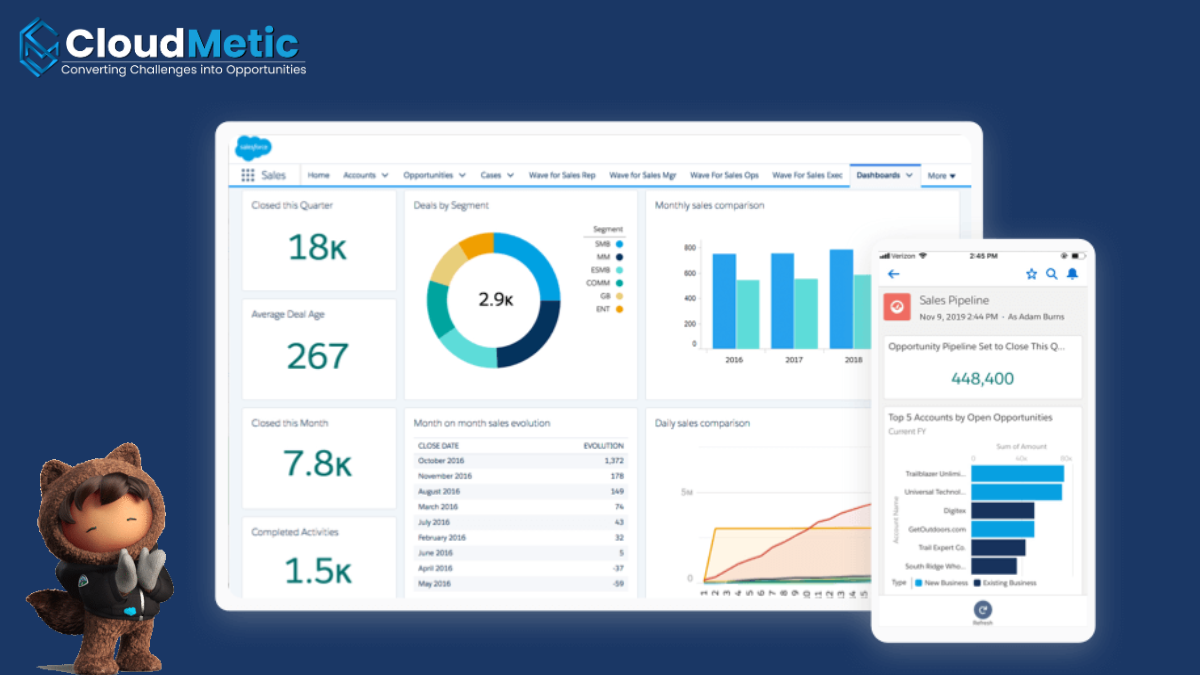
Task: Click the 2.9K donut chart center
Action: pos(495,299)
